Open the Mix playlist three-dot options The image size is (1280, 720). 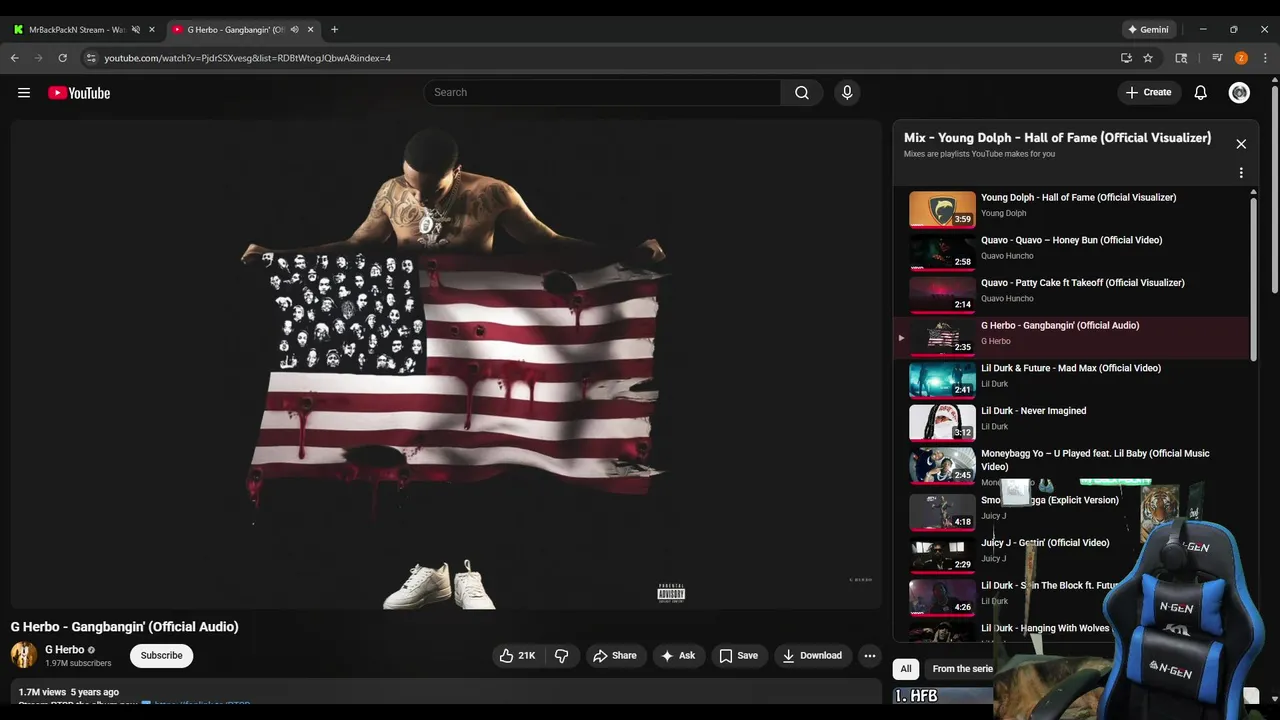click(x=1241, y=173)
